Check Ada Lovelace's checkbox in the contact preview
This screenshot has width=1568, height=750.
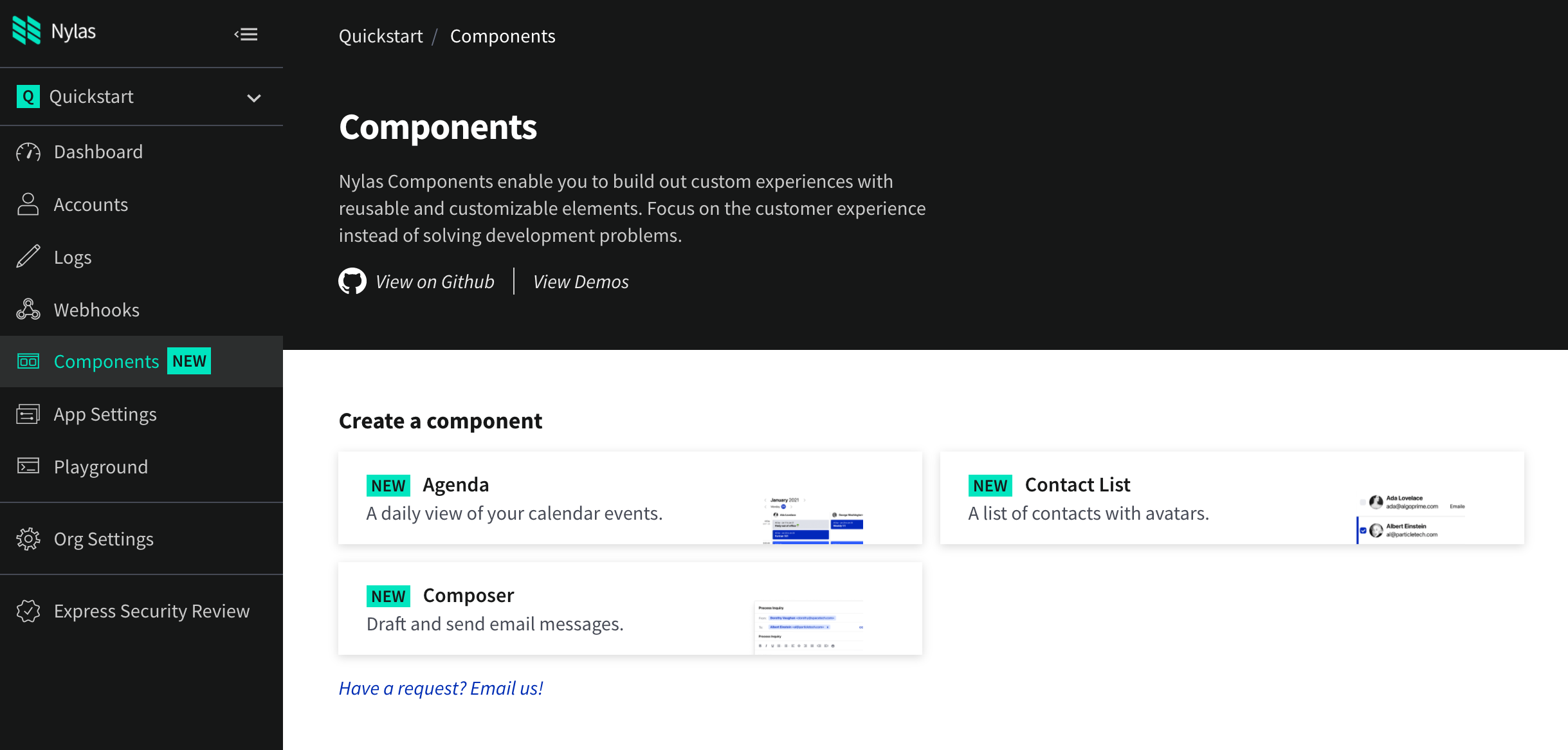pos(1363,503)
